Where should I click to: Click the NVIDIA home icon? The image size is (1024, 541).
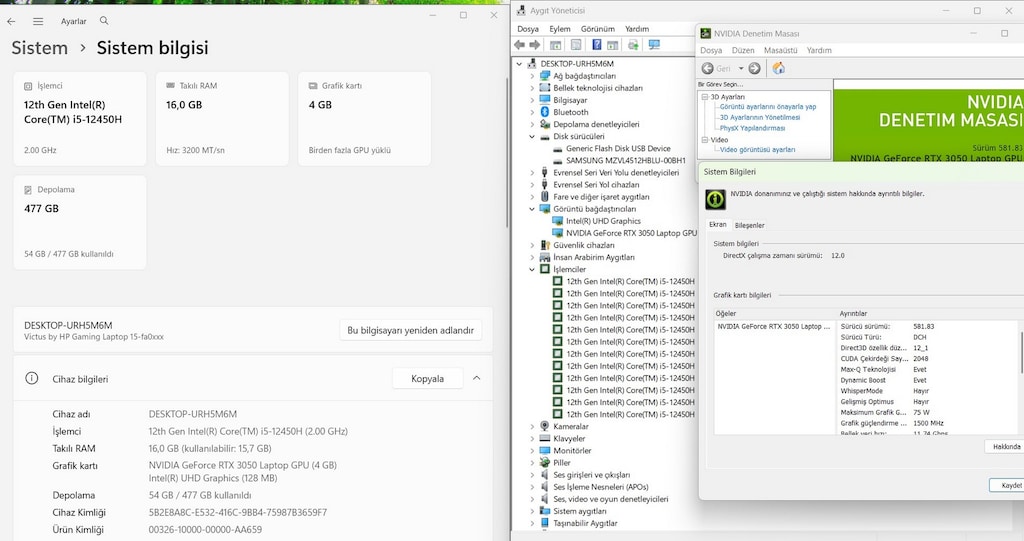[778, 68]
